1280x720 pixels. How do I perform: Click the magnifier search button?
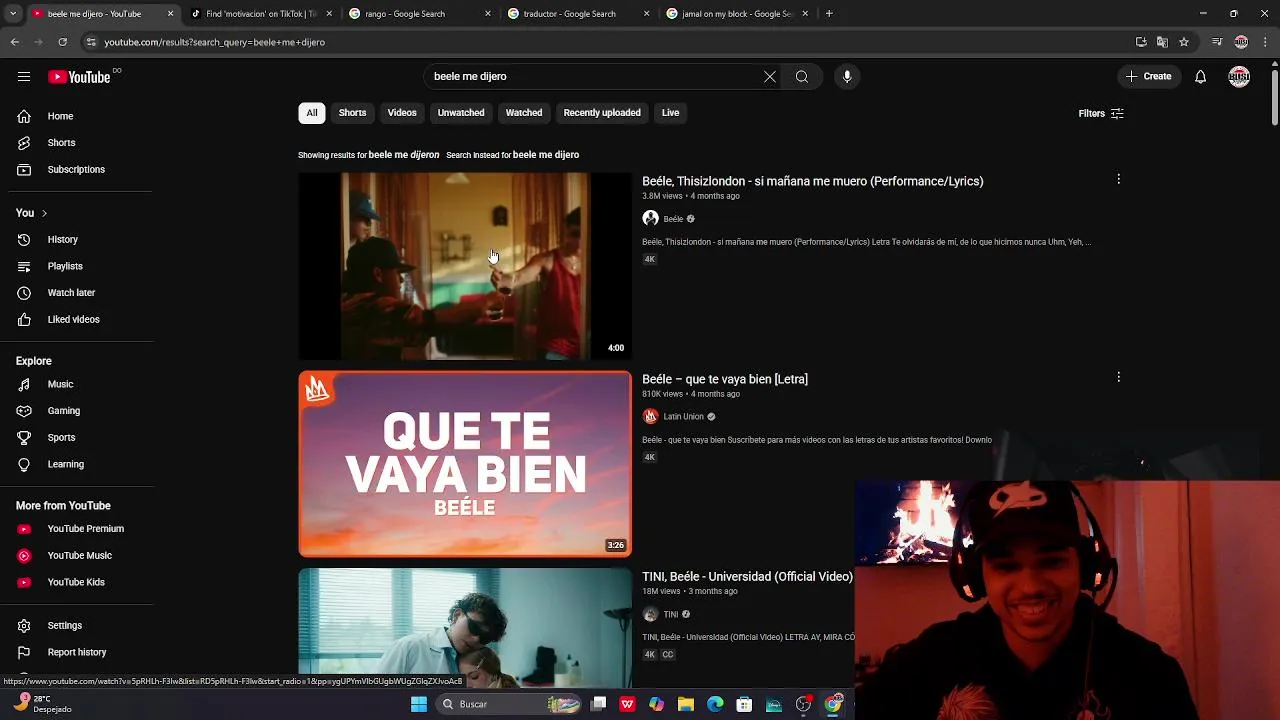802,77
